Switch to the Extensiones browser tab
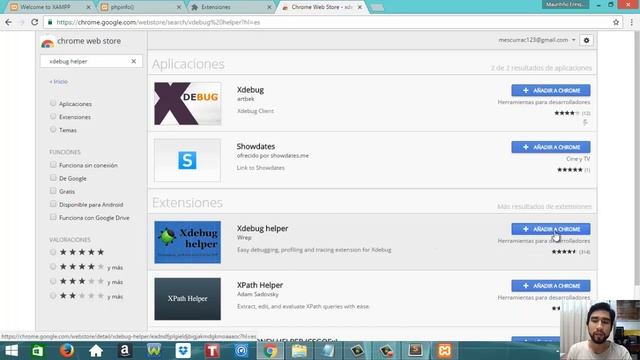The height and width of the screenshot is (360, 640). tap(231, 7)
